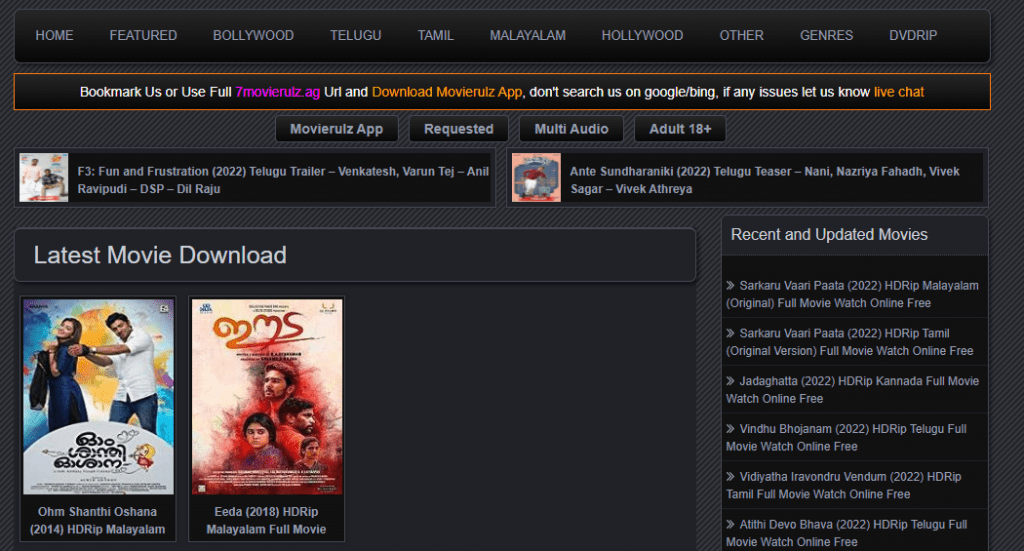Open the Requested button

(458, 129)
